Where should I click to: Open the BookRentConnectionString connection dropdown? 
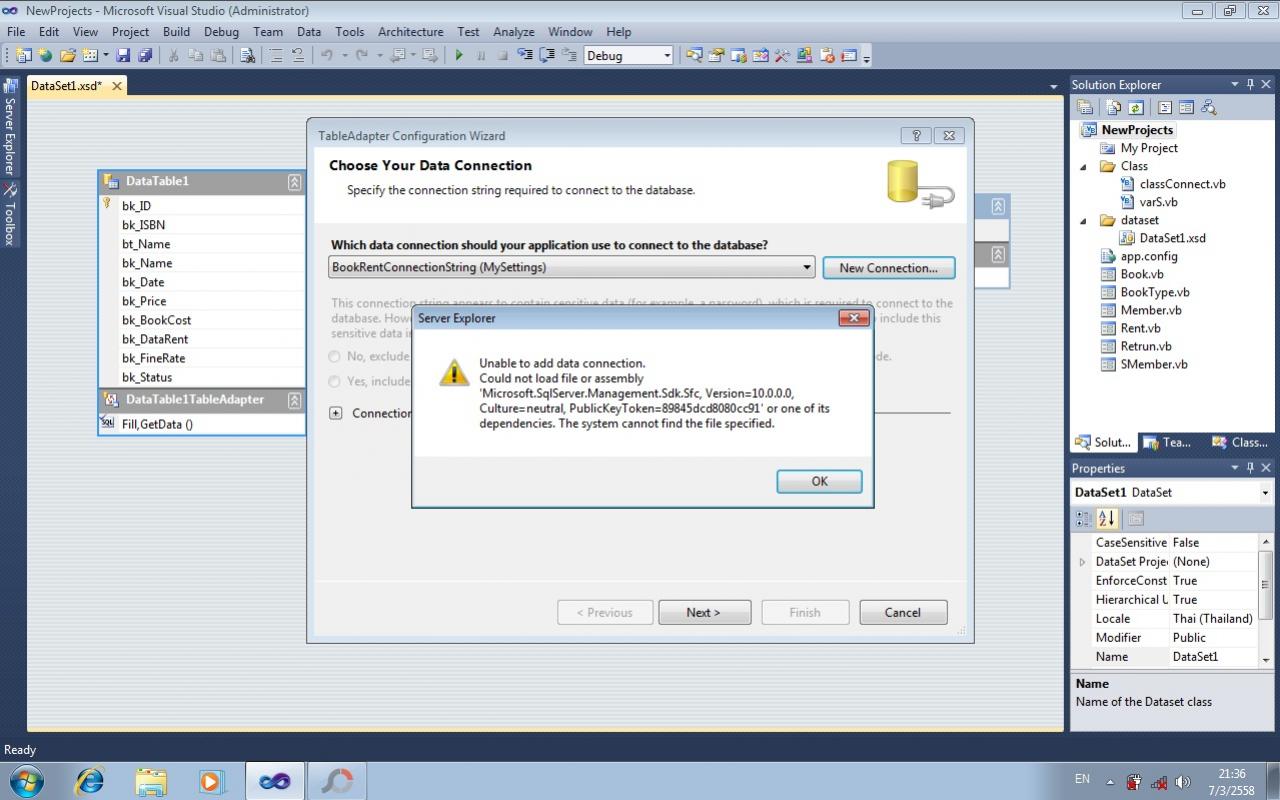(807, 268)
